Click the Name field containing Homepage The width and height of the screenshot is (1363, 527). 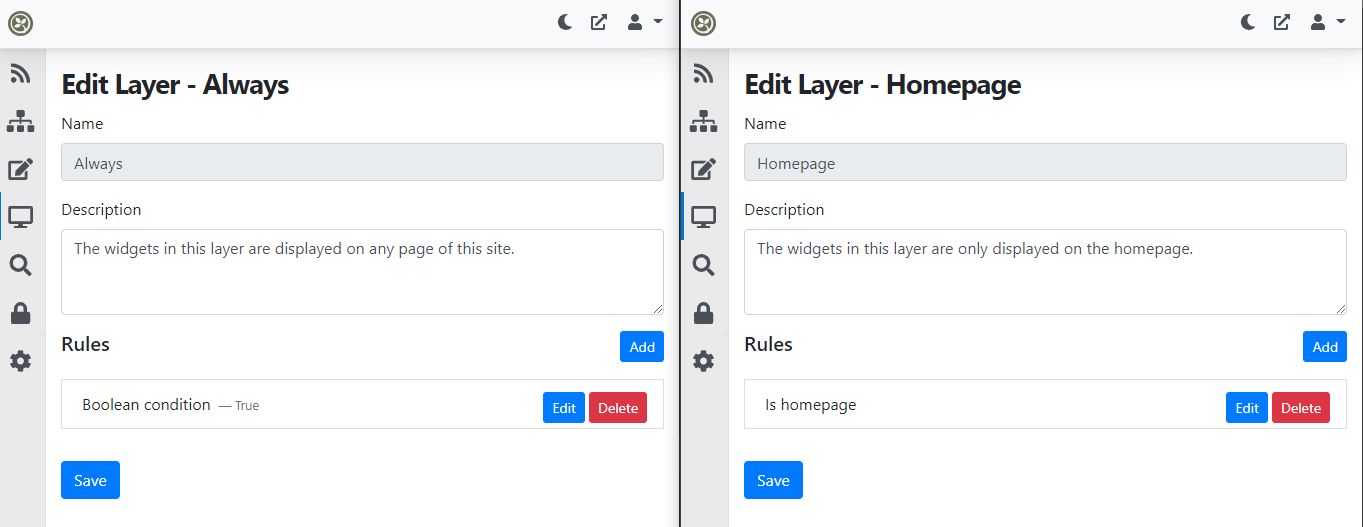(1045, 162)
